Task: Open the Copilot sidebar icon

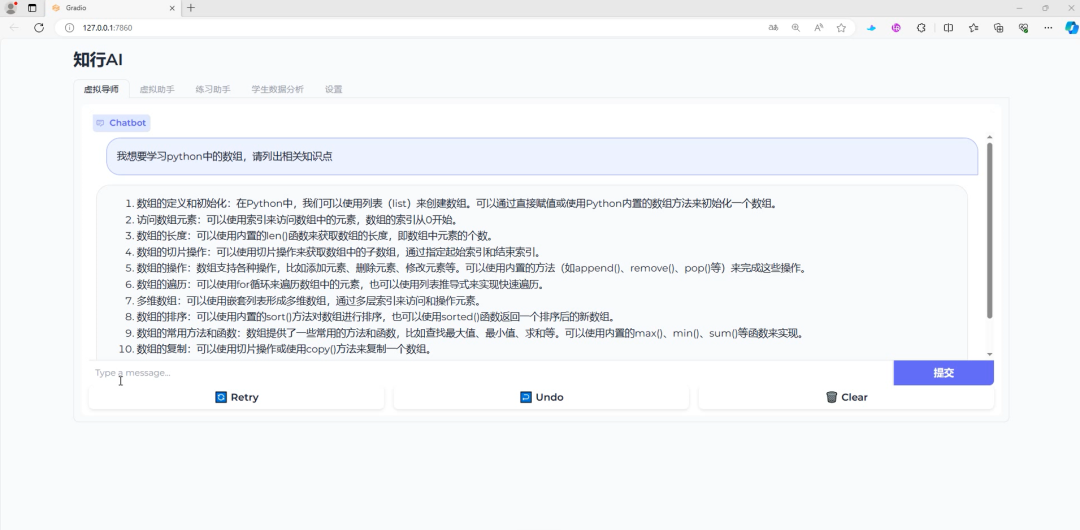Action: click(1071, 28)
